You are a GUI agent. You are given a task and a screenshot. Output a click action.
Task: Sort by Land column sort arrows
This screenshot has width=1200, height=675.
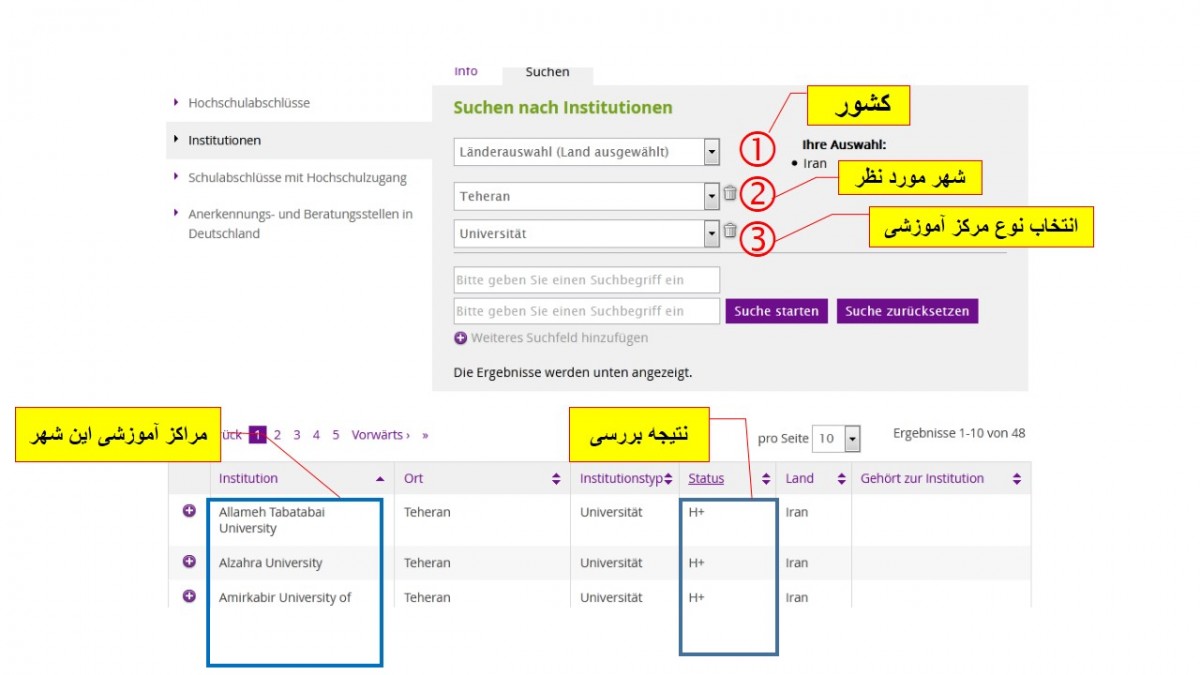pos(841,479)
